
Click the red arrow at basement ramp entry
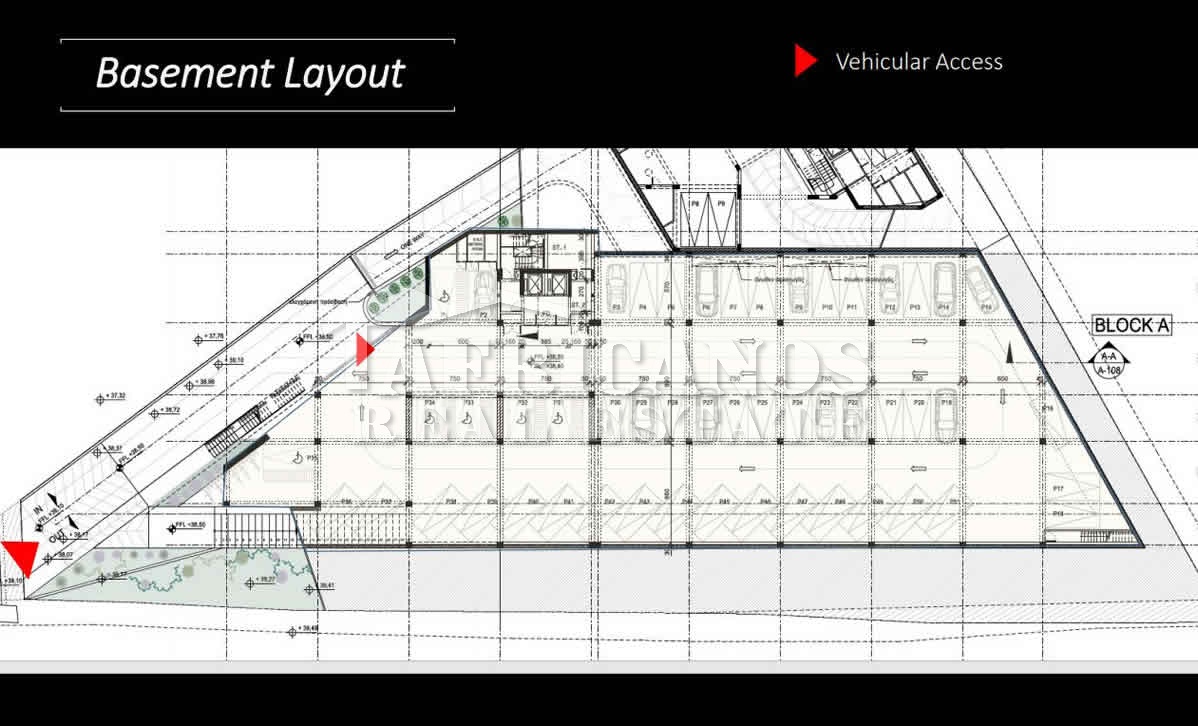365,349
